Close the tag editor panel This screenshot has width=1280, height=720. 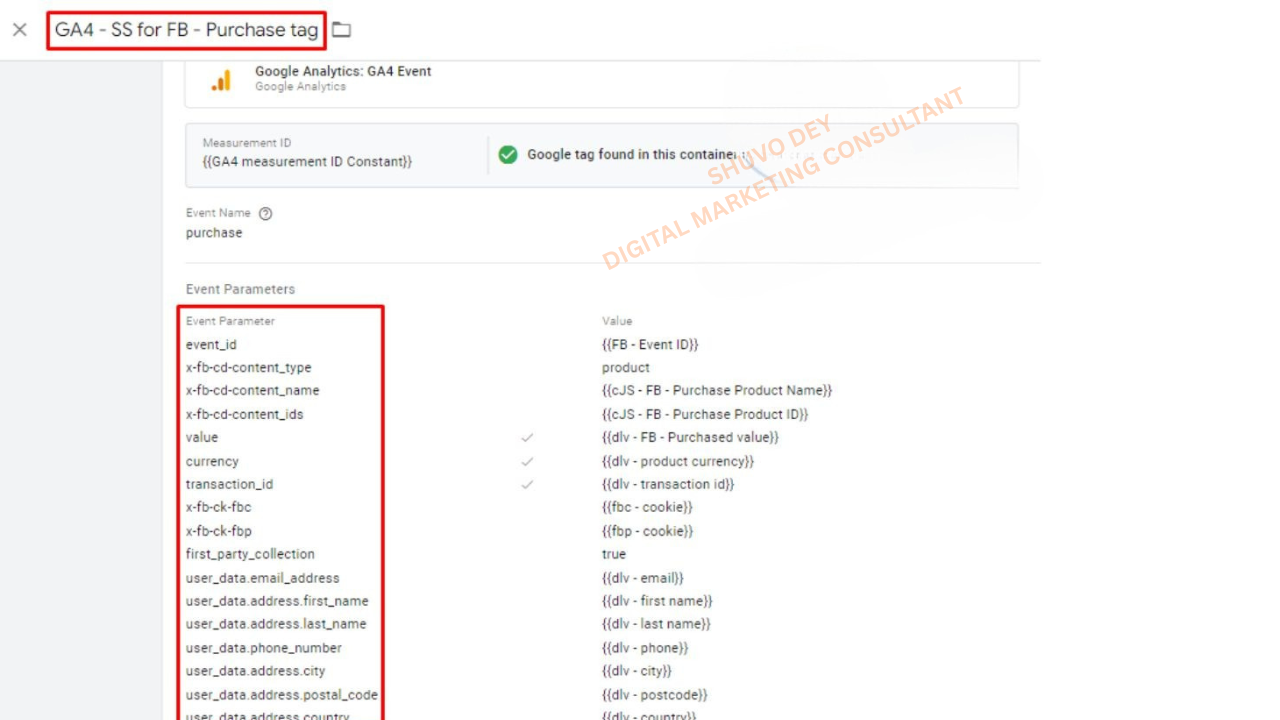[20, 30]
